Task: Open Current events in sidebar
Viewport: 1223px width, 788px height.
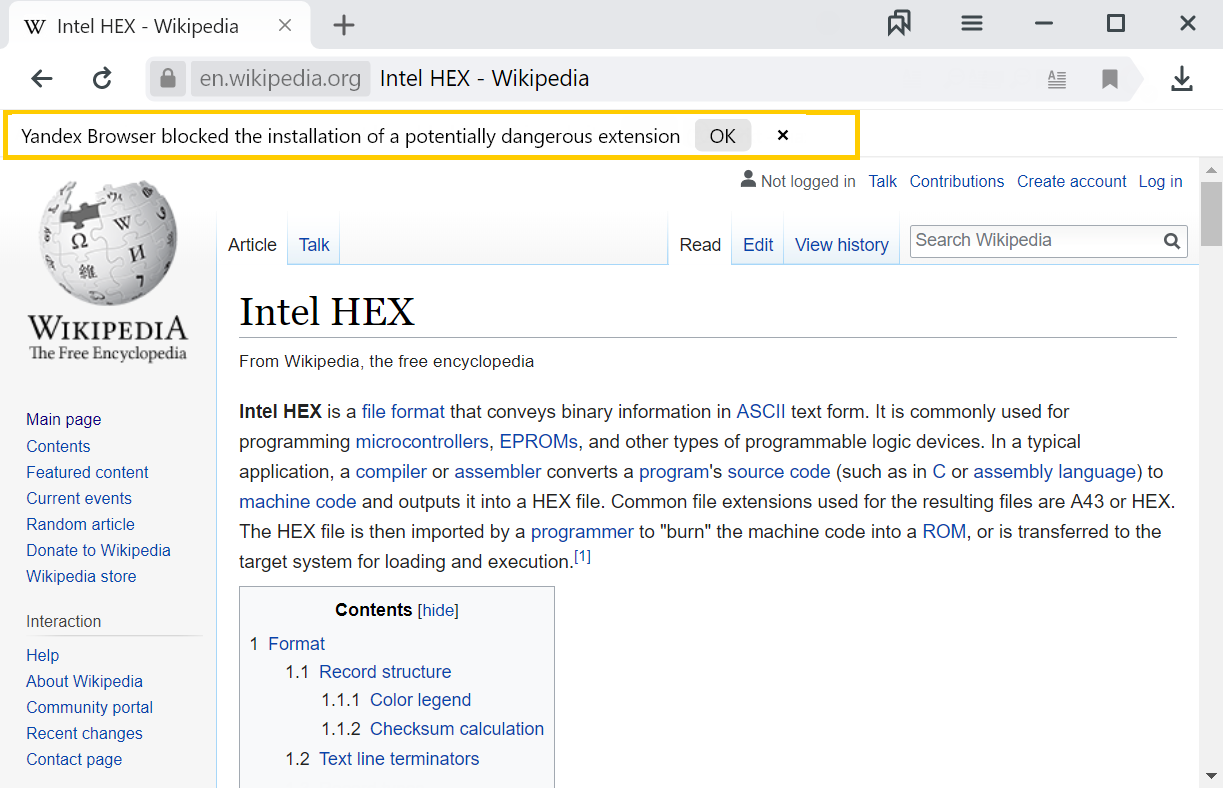Action: [79, 499]
